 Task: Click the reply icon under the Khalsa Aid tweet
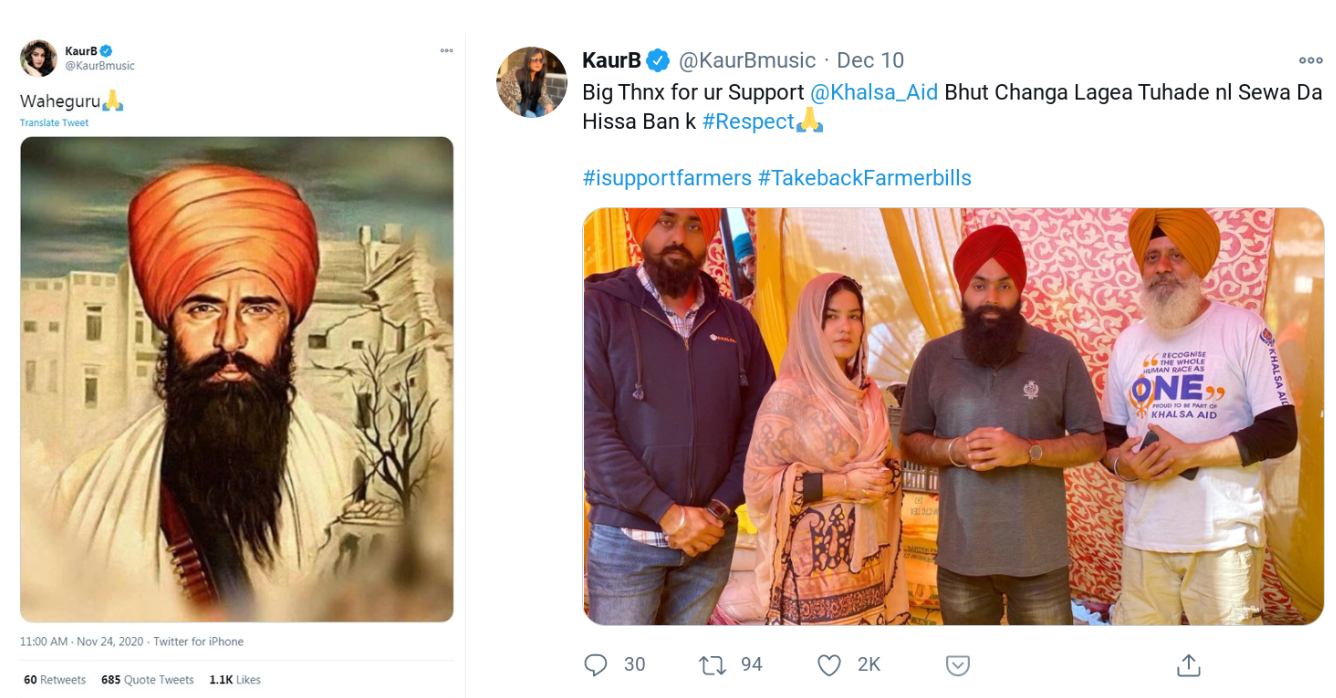(595, 665)
